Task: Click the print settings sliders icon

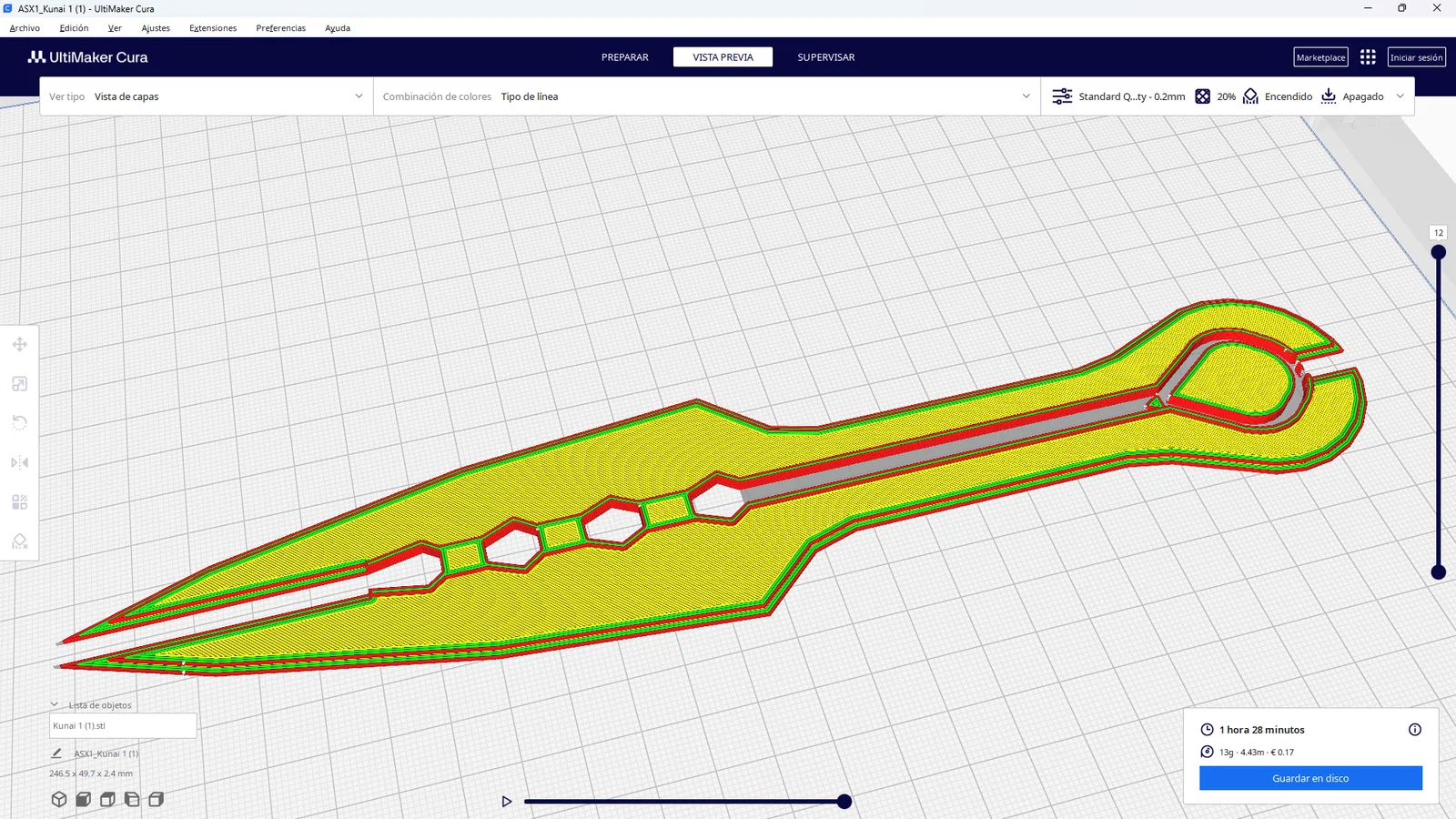Action: [1062, 96]
